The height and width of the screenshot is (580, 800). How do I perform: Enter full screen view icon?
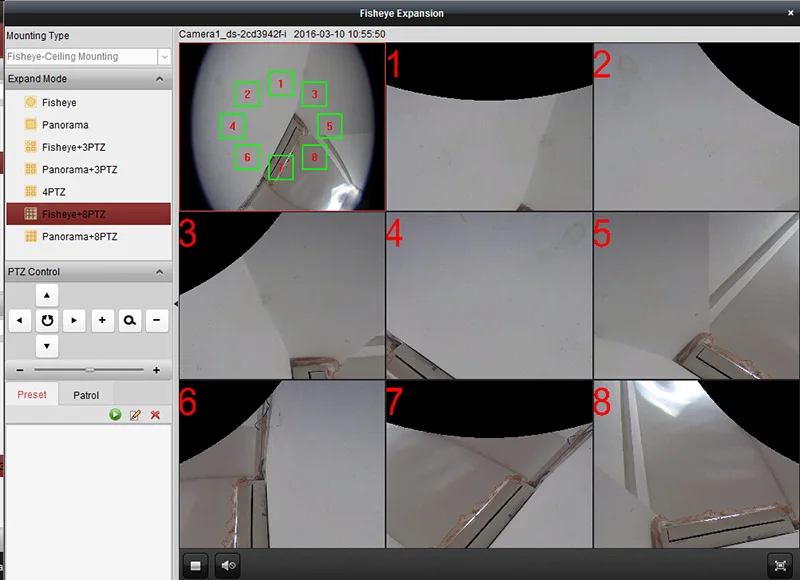(x=780, y=565)
